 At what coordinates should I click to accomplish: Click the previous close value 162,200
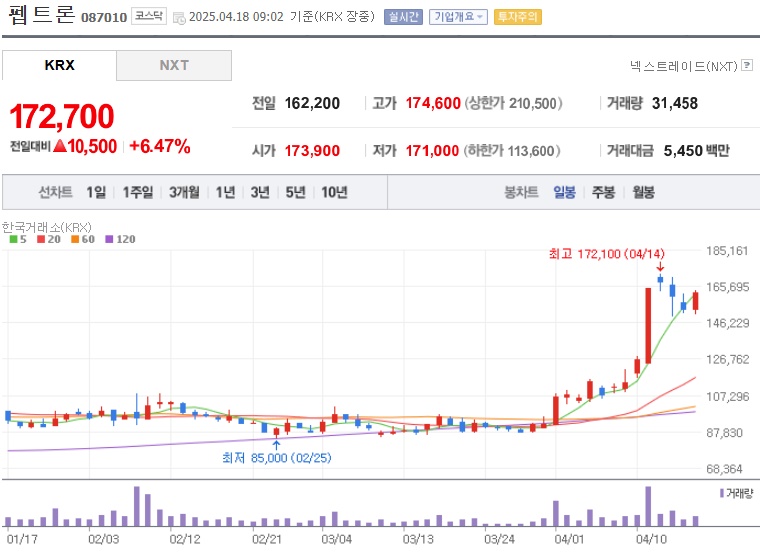[x=312, y=103]
